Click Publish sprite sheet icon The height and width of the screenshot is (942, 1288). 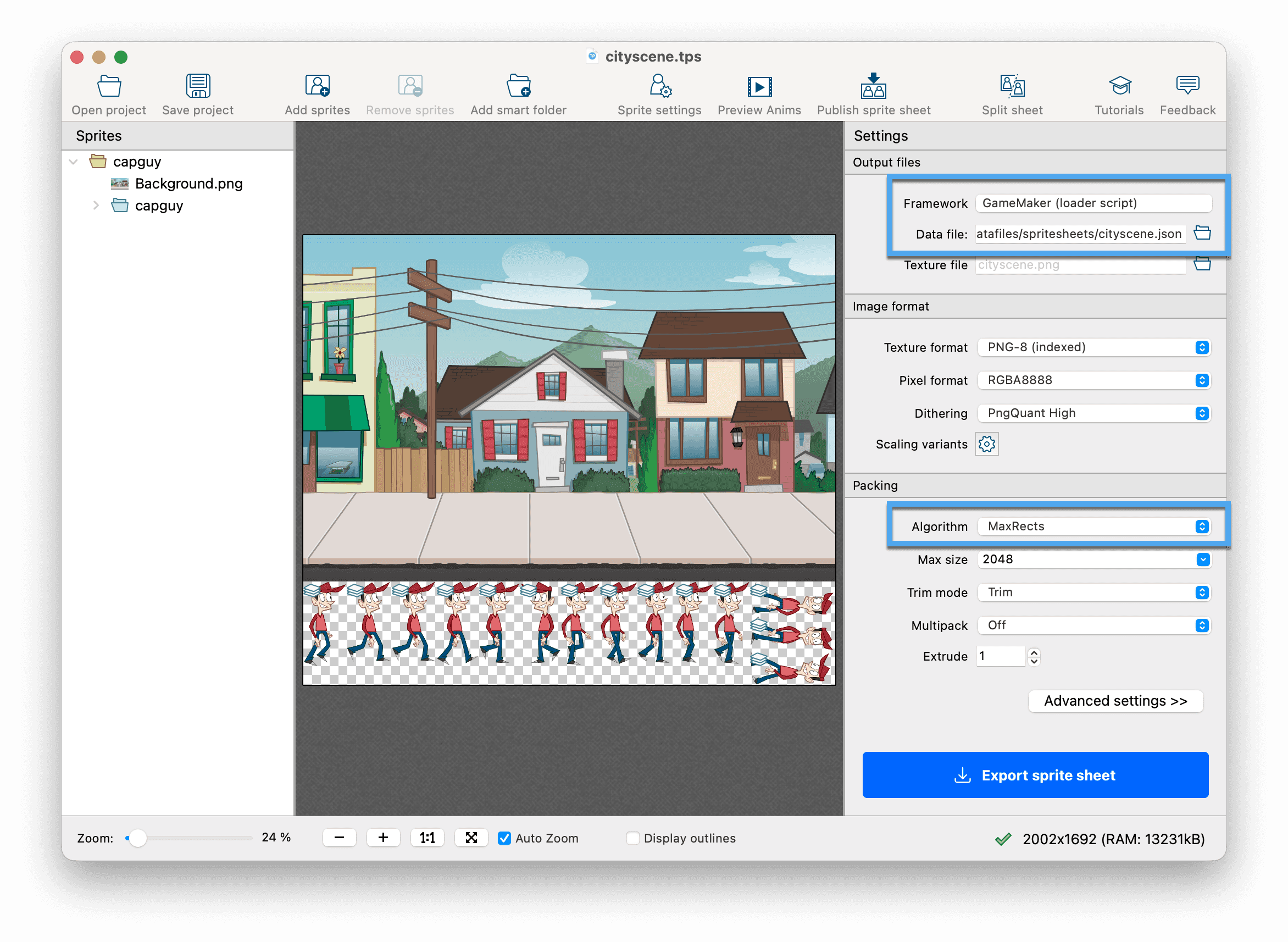[x=873, y=86]
